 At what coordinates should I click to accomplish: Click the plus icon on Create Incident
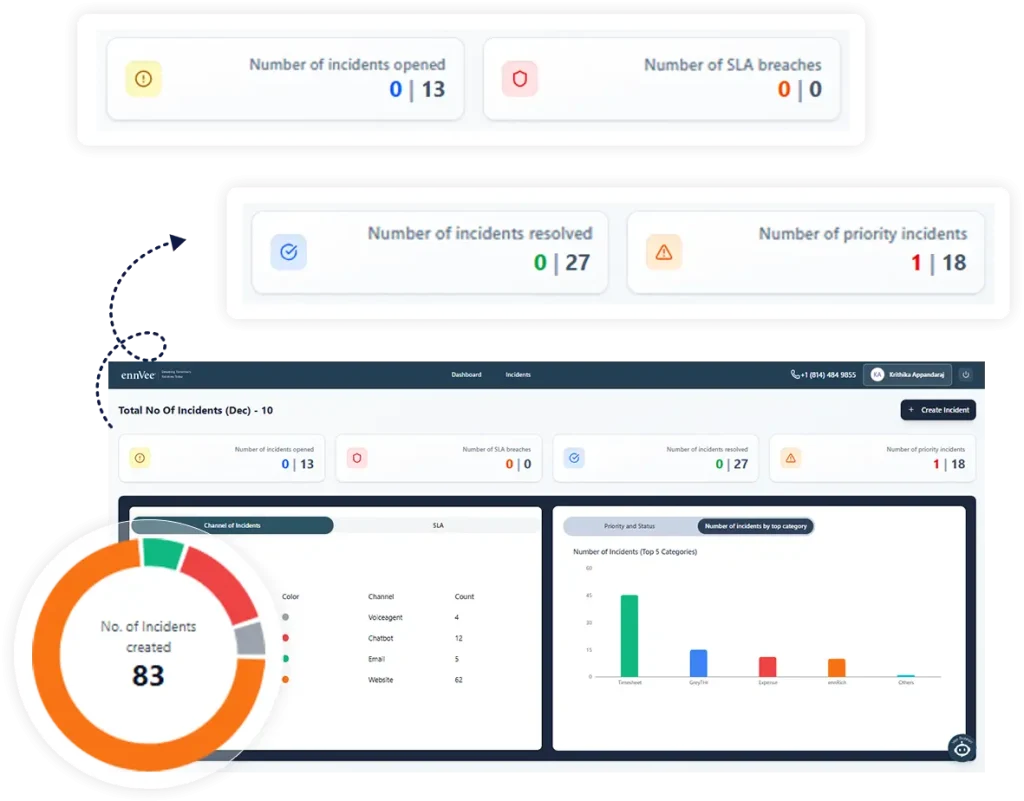point(911,410)
